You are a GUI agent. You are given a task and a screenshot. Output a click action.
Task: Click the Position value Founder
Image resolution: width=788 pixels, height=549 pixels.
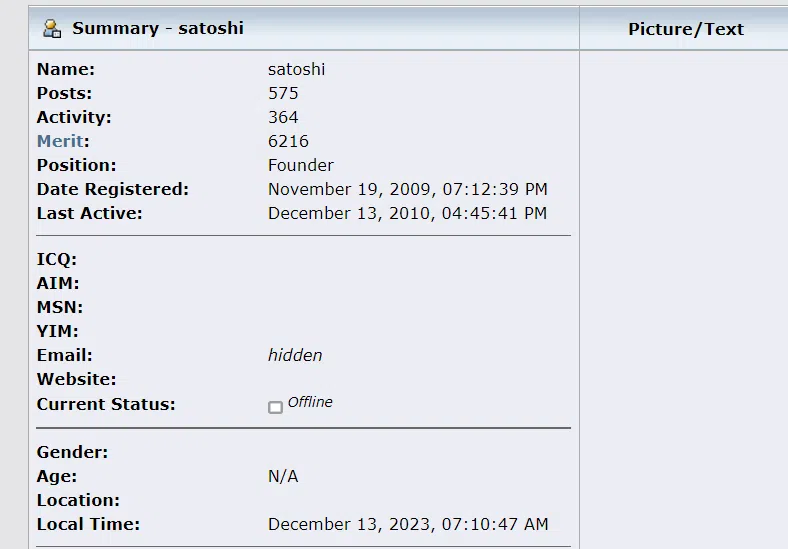point(301,165)
